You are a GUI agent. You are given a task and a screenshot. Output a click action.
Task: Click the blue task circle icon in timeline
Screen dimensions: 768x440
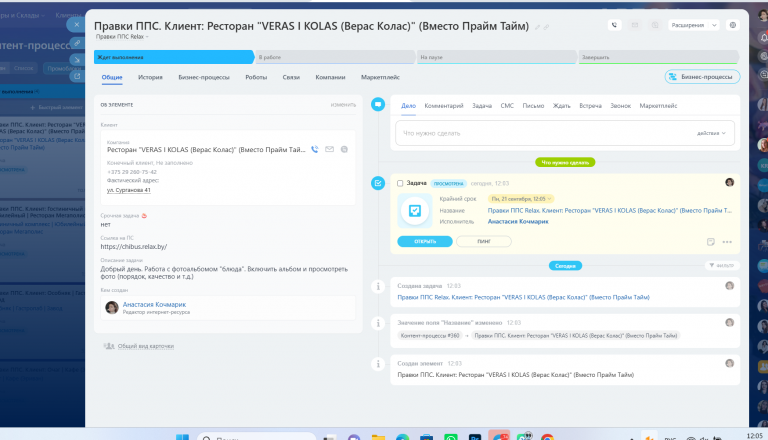(x=378, y=183)
